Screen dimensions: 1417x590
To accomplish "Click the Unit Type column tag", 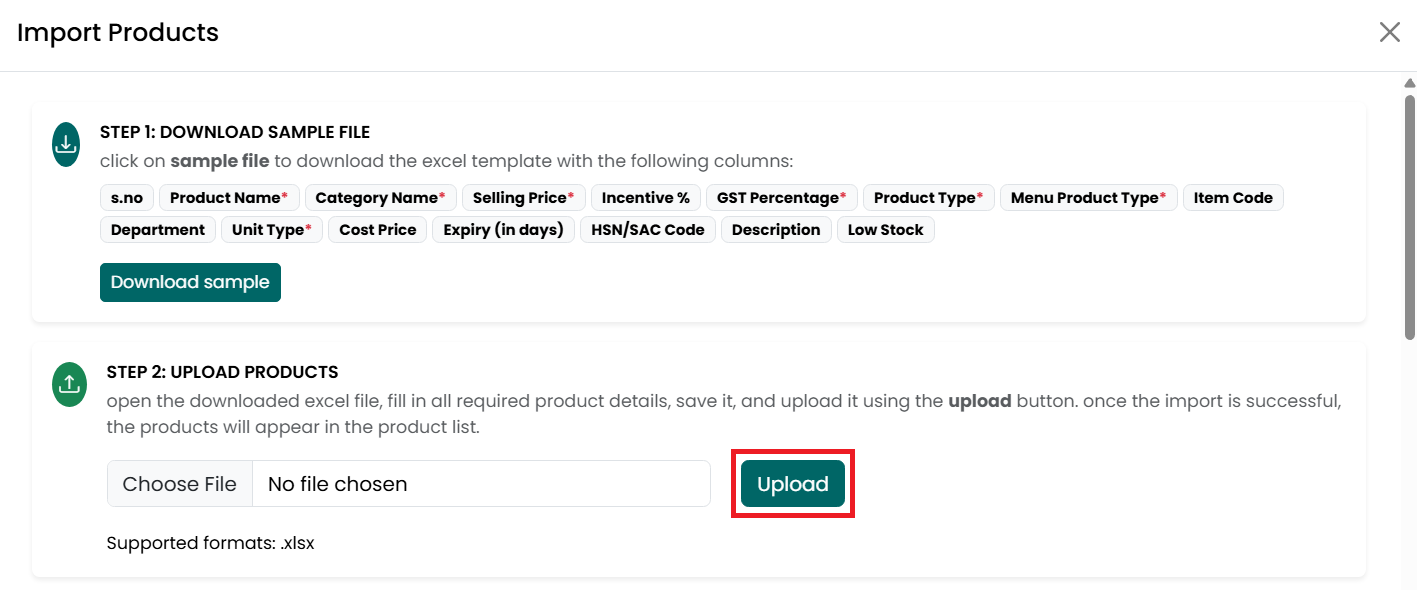I will (272, 230).
